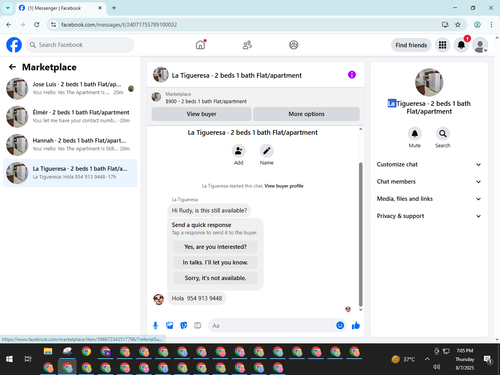Open Chrome three-dot menu

491,24
